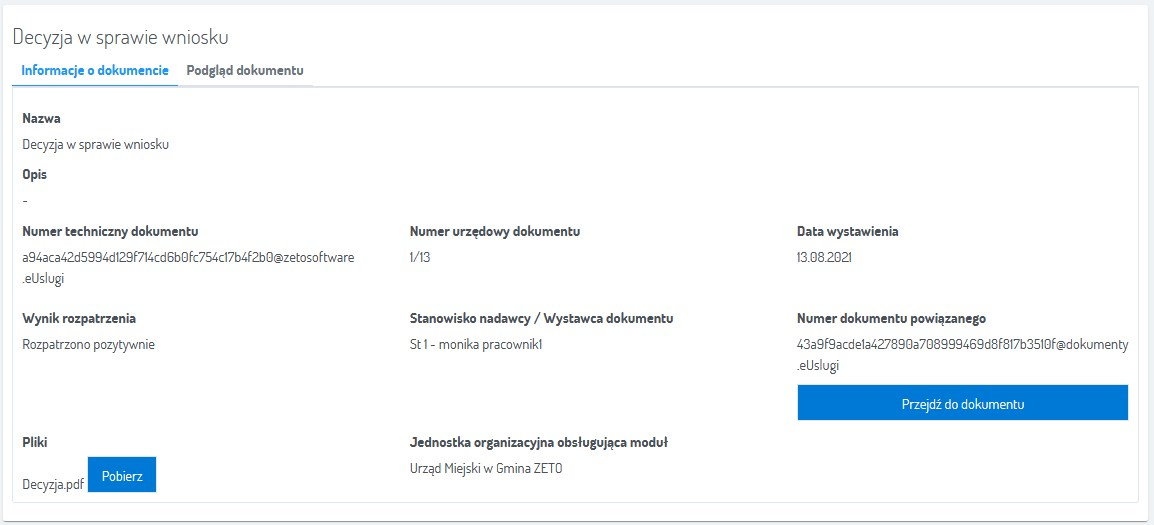Switch to the Podgląd dokumentu tab
Viewport: 1154px width, 525px height.
tap(245, 71)
